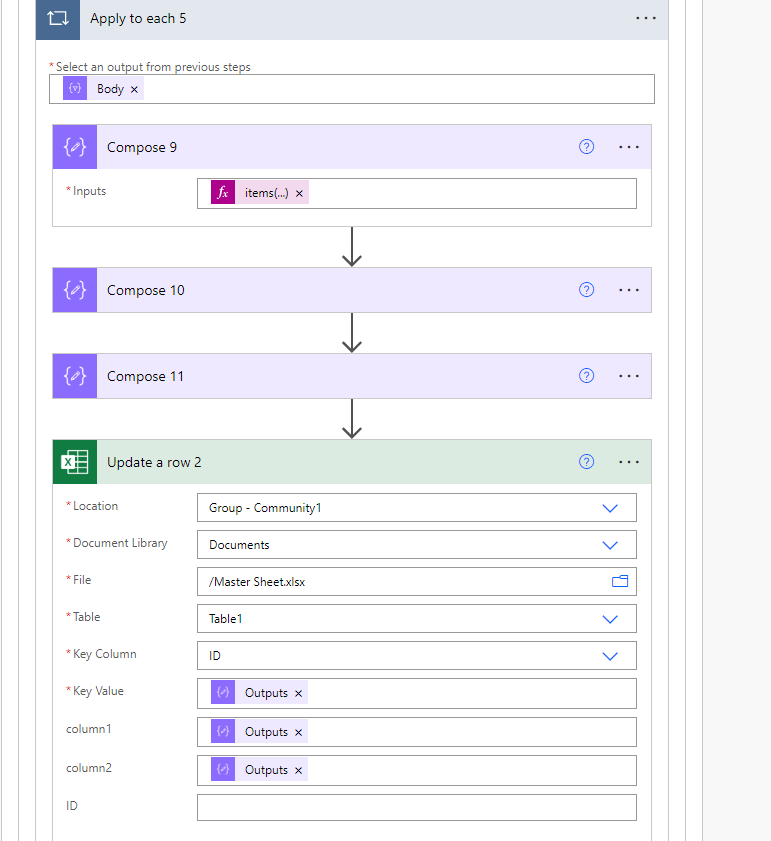Open the Key Column dropdown

[x=610, y=656]
